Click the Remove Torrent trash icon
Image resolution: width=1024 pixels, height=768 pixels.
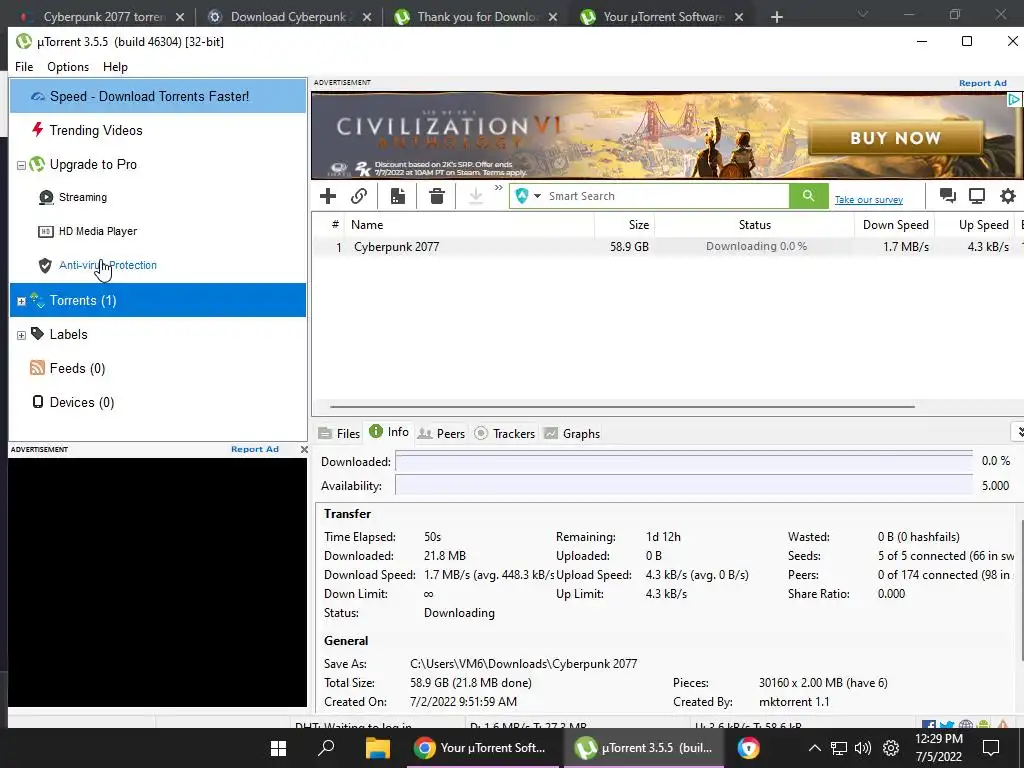pos(437,196)
